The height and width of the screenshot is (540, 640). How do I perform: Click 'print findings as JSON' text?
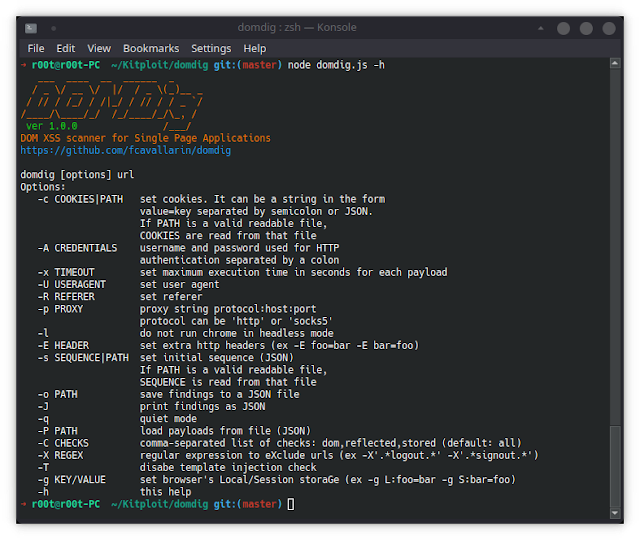(202, 407)
